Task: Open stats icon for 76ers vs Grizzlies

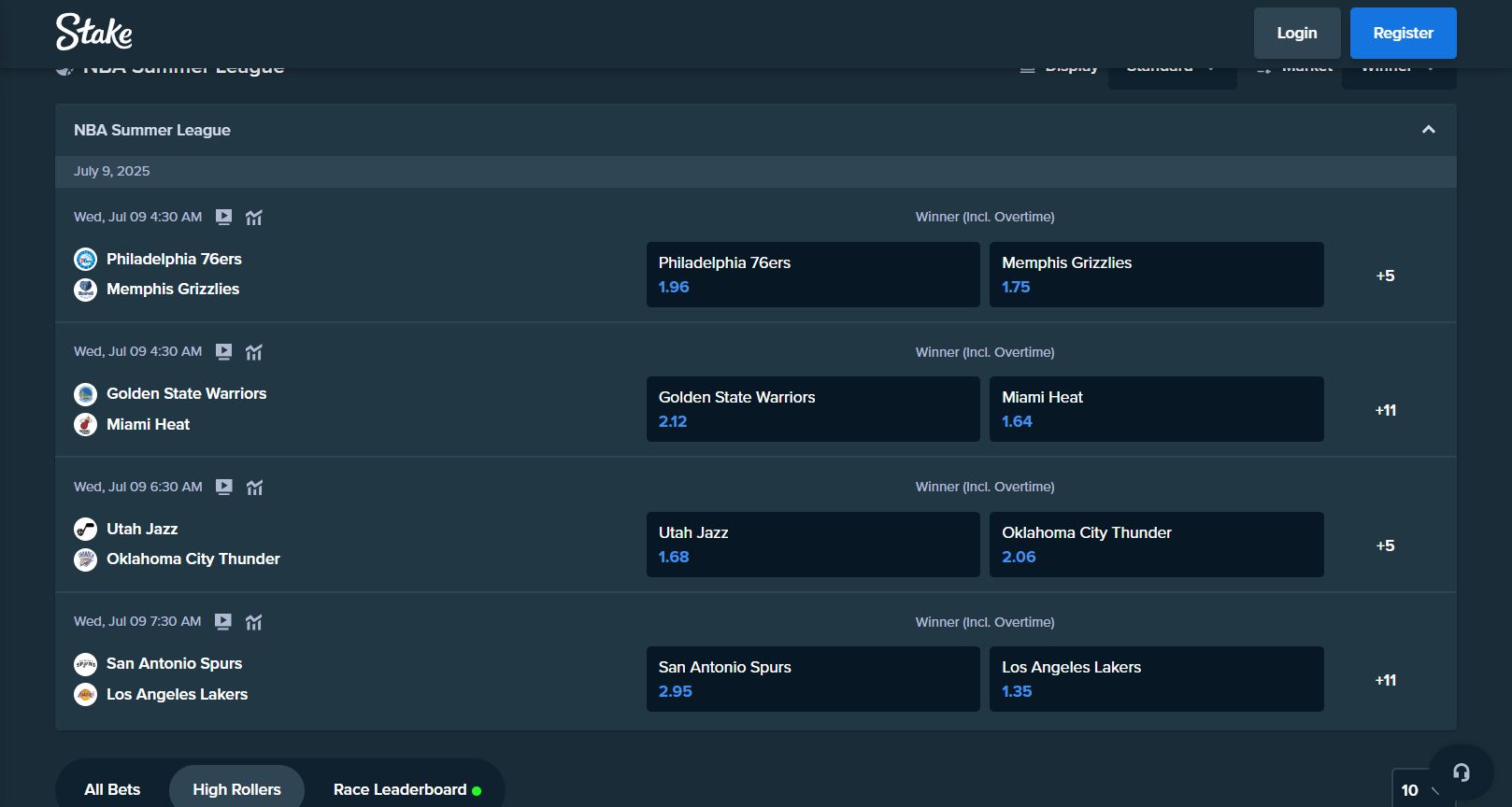Action: coord(254,218)
